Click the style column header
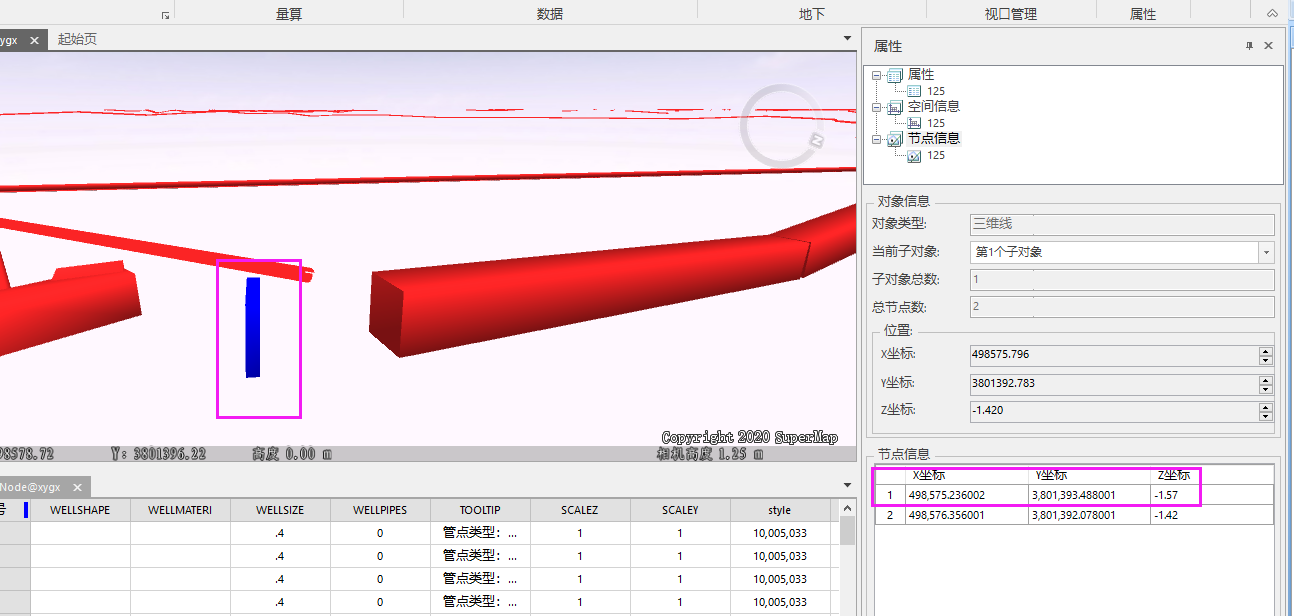This screenshot has height=616, width=1294. point(780,510)
